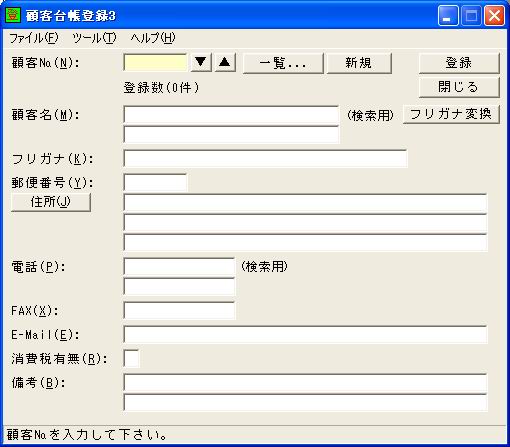
Task: Click the down arrow next customer number button
Action: pyautogui.click(x=201, y=62)
